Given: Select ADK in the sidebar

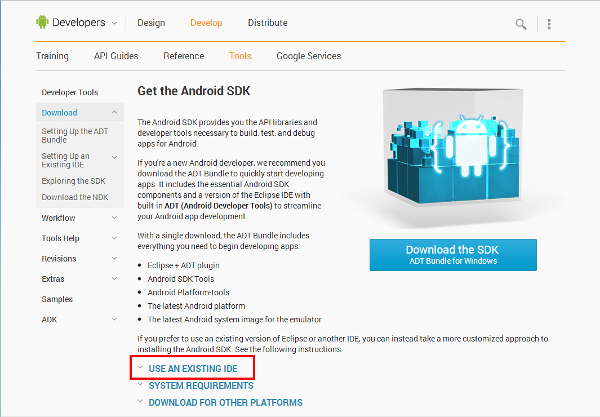Looking at the screenshot, I should pos(49,319).
